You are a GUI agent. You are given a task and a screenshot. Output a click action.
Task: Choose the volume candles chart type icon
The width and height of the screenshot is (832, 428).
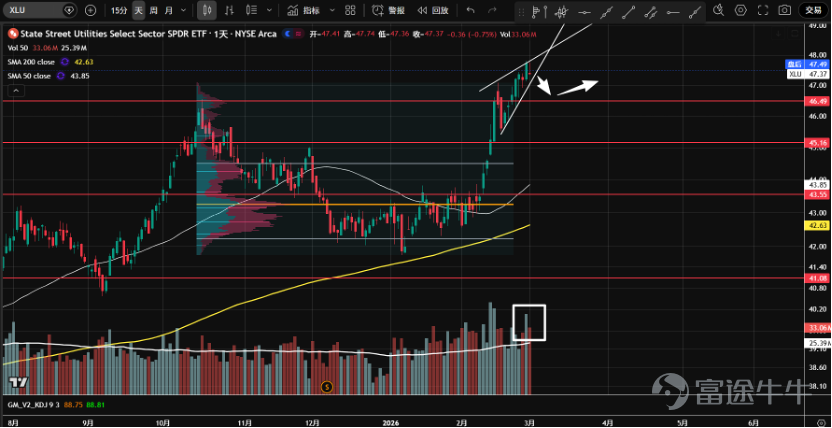[252, 10]
